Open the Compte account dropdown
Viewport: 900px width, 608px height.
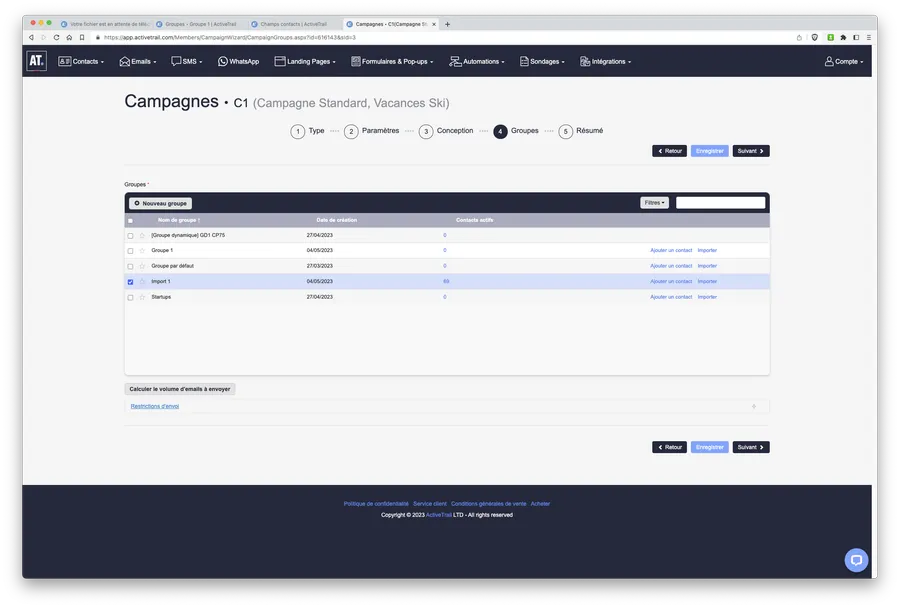844,61
